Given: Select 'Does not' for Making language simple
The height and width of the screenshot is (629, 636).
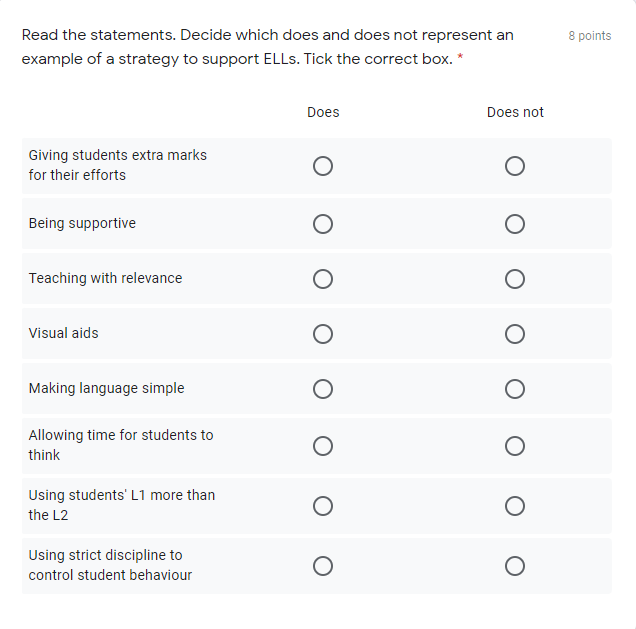Looking at the screenshot, I should tap(515, 389).
